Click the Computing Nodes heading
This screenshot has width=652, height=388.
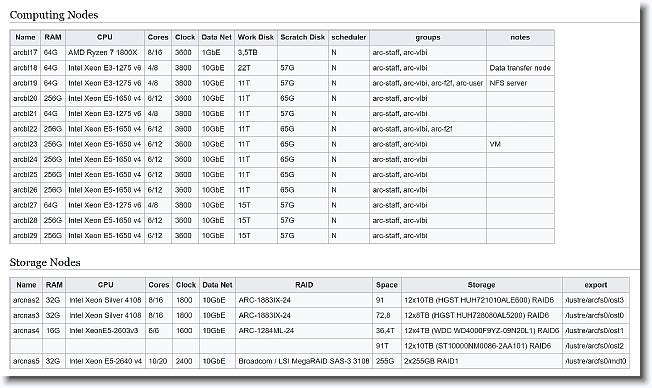54,15
